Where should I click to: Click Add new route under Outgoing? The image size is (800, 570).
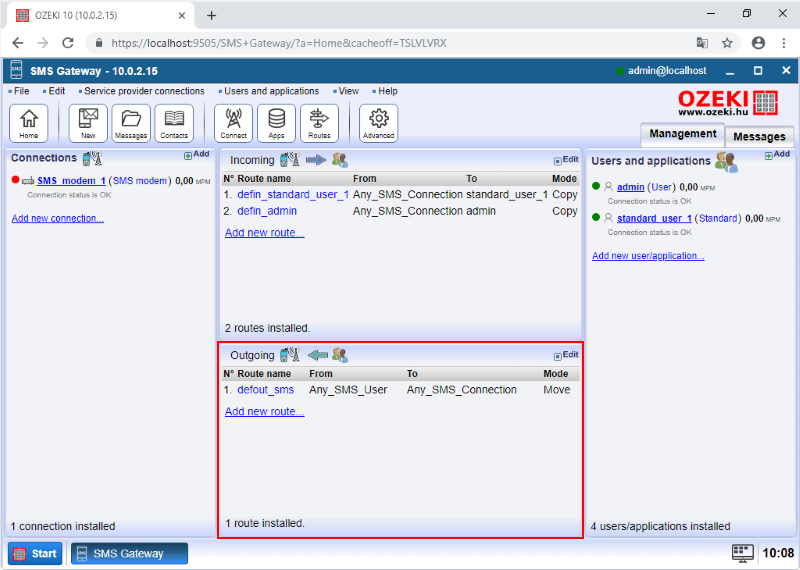point(264,411)
